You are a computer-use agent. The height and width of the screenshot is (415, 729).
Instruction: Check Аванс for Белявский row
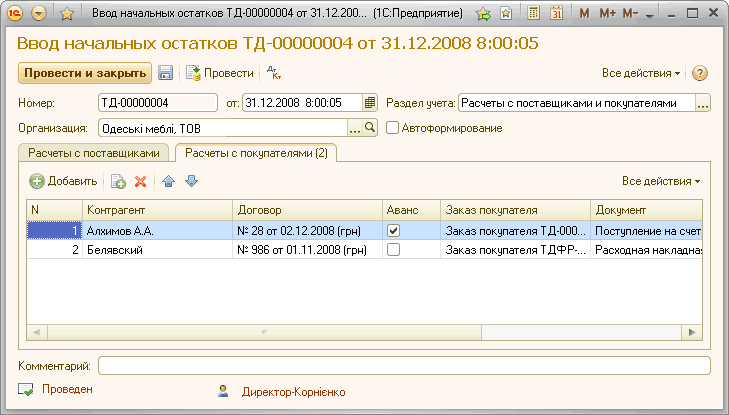click(394, 250)
